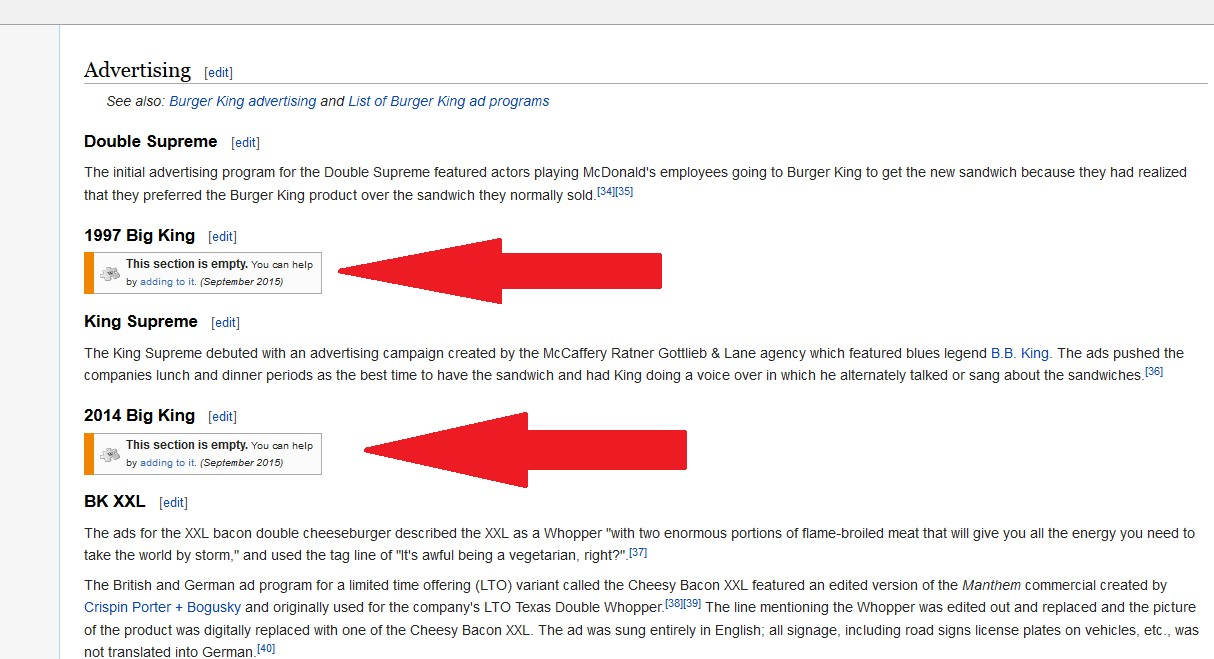Viewport: 1214px width, 659px height.
Task: Click '(September 2015)' under 1997 Big King
Action: 242,282
